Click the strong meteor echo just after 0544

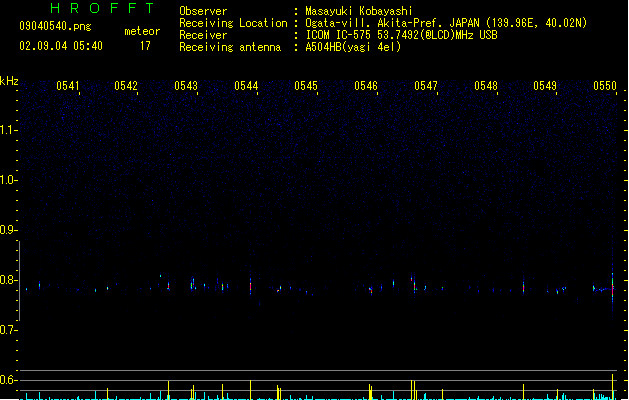point(250,286)
